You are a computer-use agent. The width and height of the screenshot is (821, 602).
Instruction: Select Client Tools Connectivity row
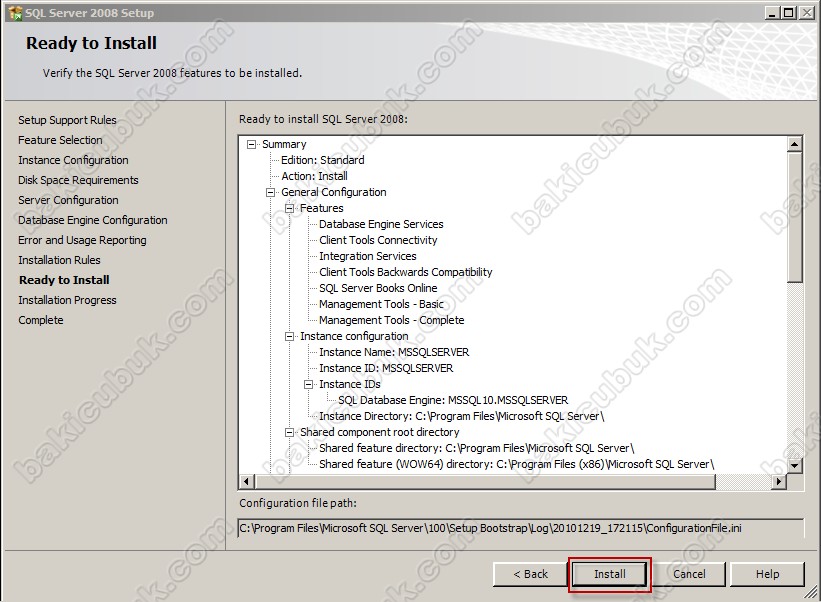point(378,240)
